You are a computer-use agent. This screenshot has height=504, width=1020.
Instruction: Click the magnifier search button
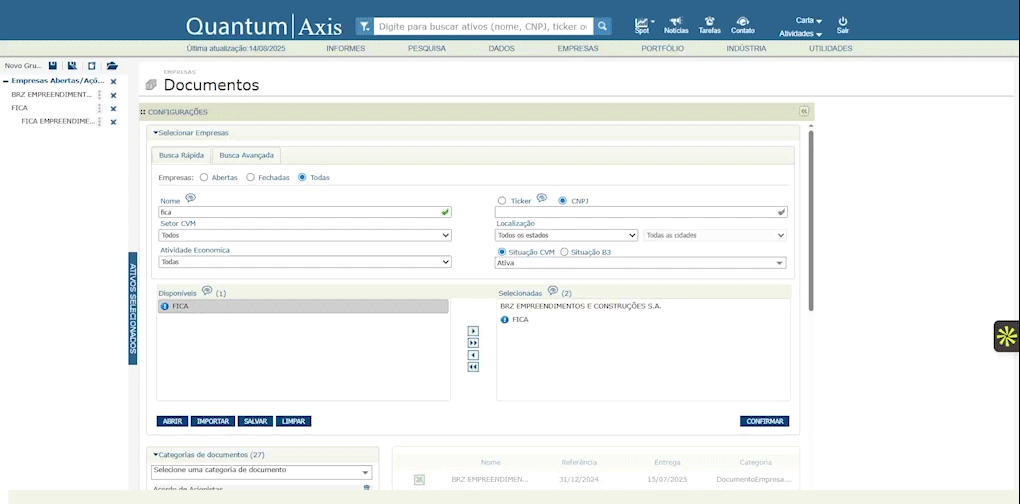click(x=602, y=27)
